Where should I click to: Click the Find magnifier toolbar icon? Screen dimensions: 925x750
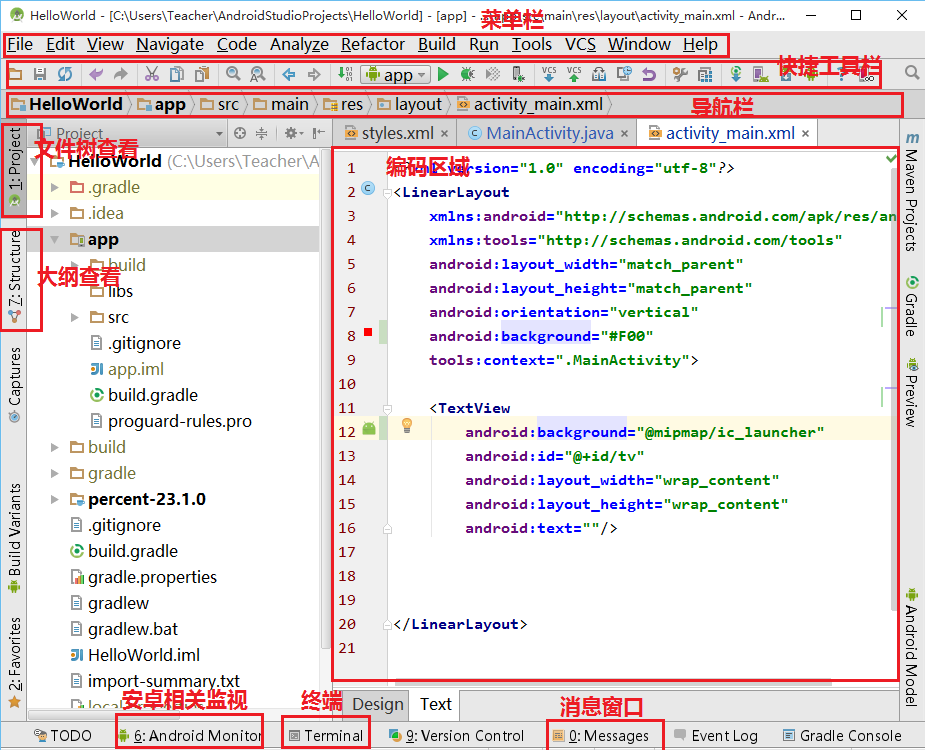233,74
